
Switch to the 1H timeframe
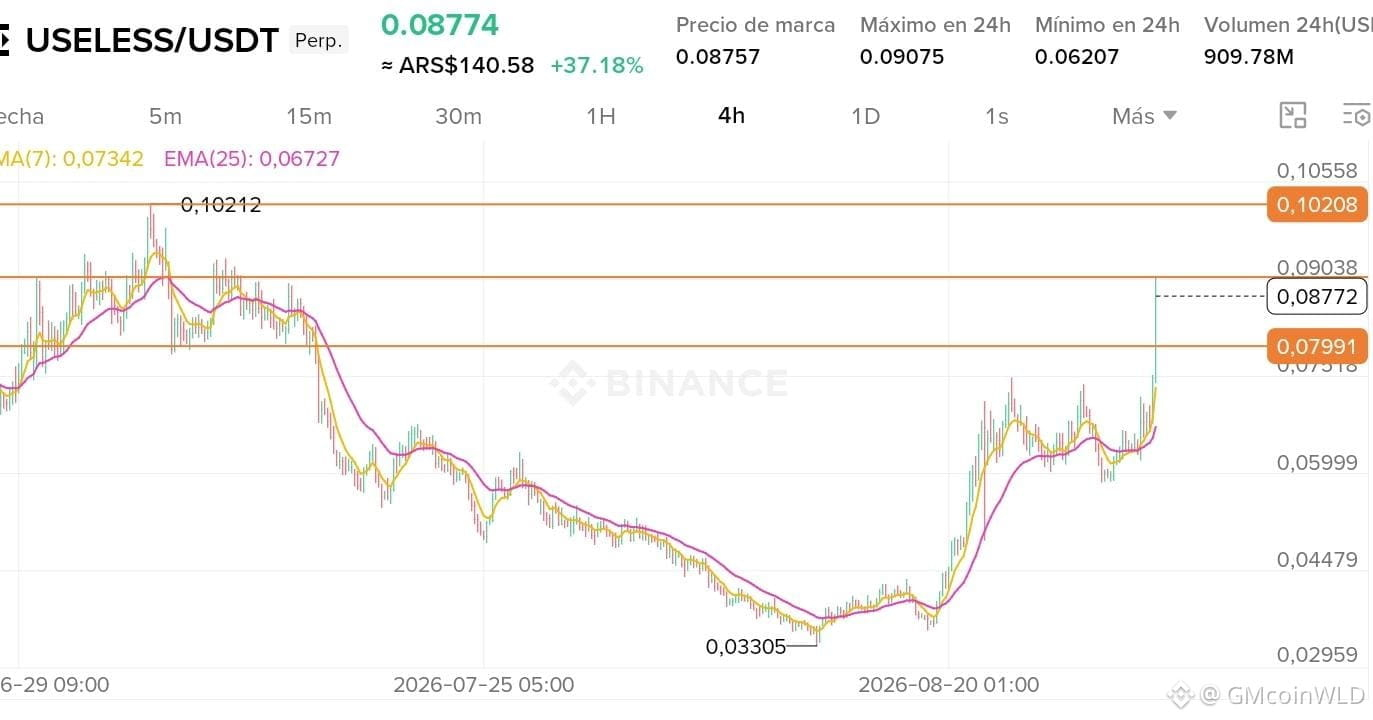[x=601, y=116]
